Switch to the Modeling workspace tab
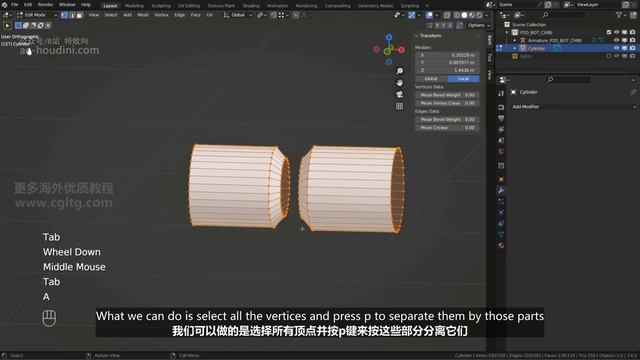The image size is (640, 360). click(x=134, y=6)
